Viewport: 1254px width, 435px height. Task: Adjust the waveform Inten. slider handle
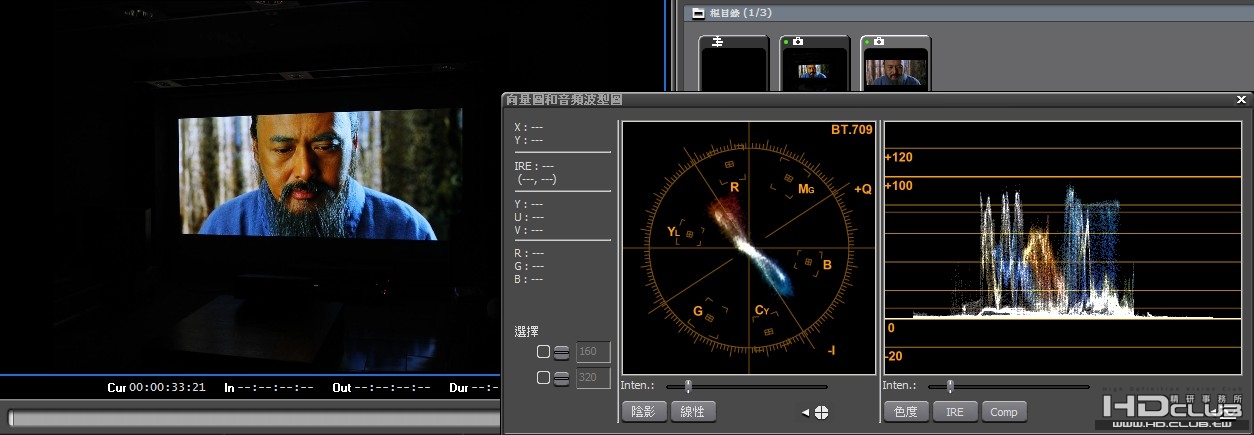tap(950, 386)
